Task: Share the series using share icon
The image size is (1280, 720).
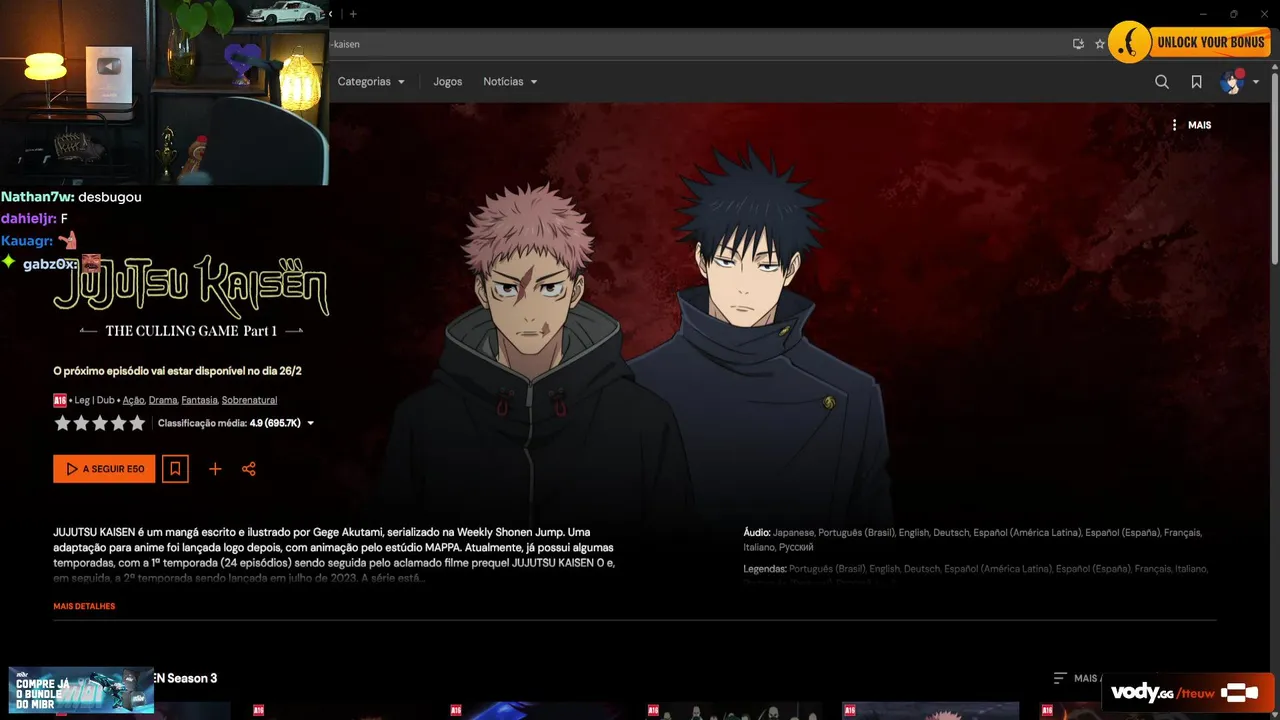Action: point(249,469)
